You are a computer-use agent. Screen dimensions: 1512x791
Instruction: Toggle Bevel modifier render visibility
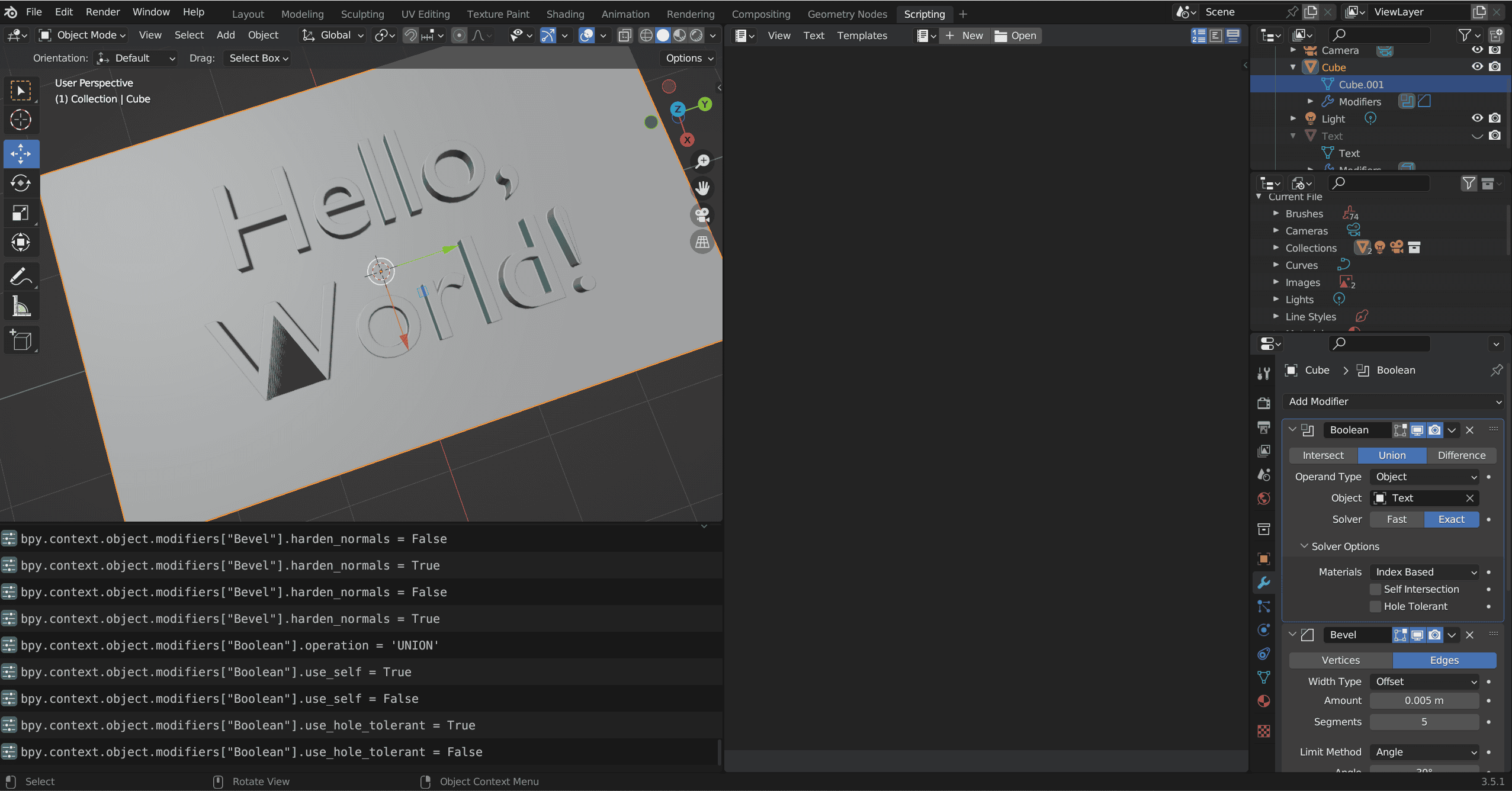tap(1434, 635)
